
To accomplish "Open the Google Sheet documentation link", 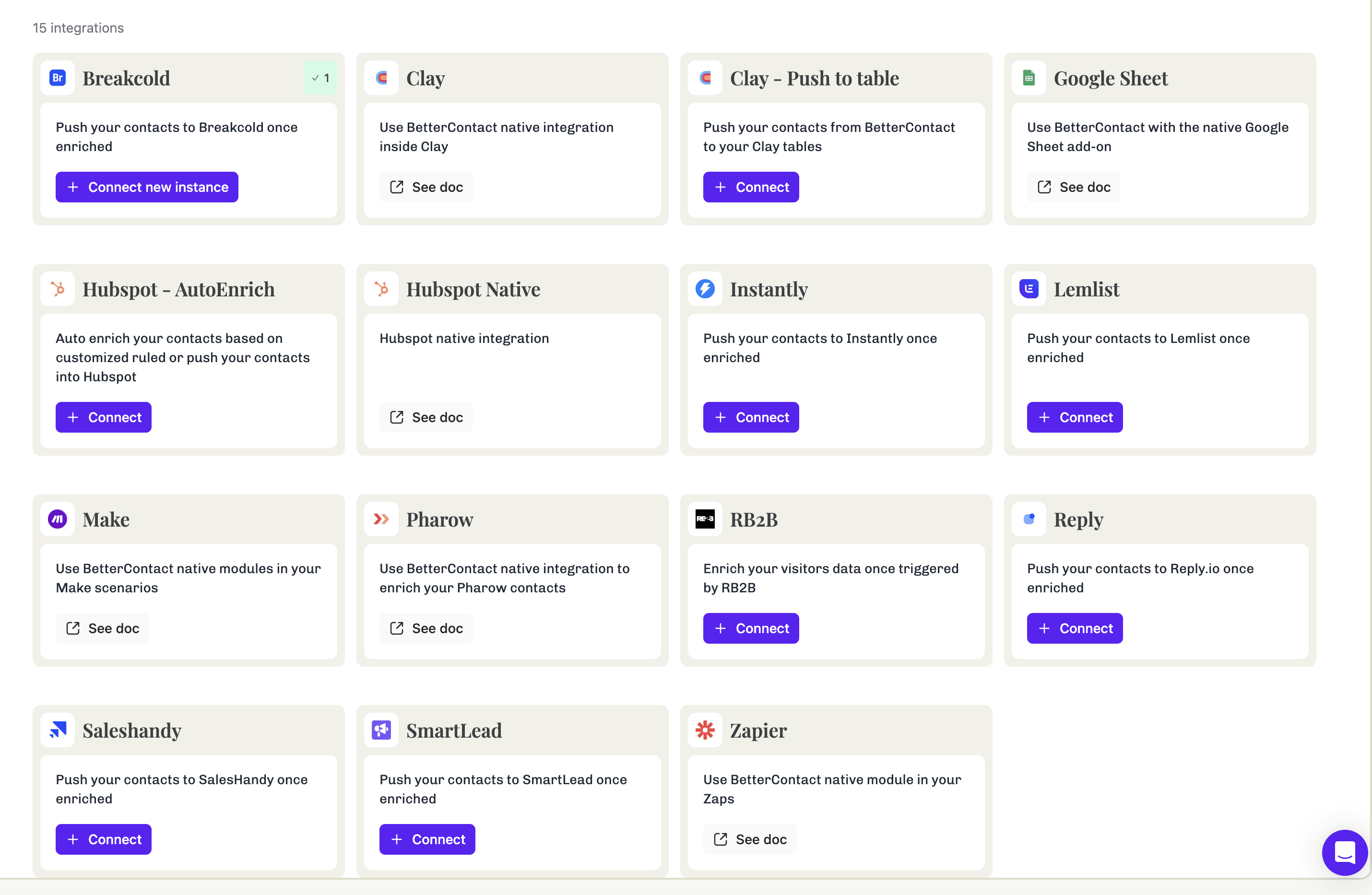I will (x=1074, y=187).
